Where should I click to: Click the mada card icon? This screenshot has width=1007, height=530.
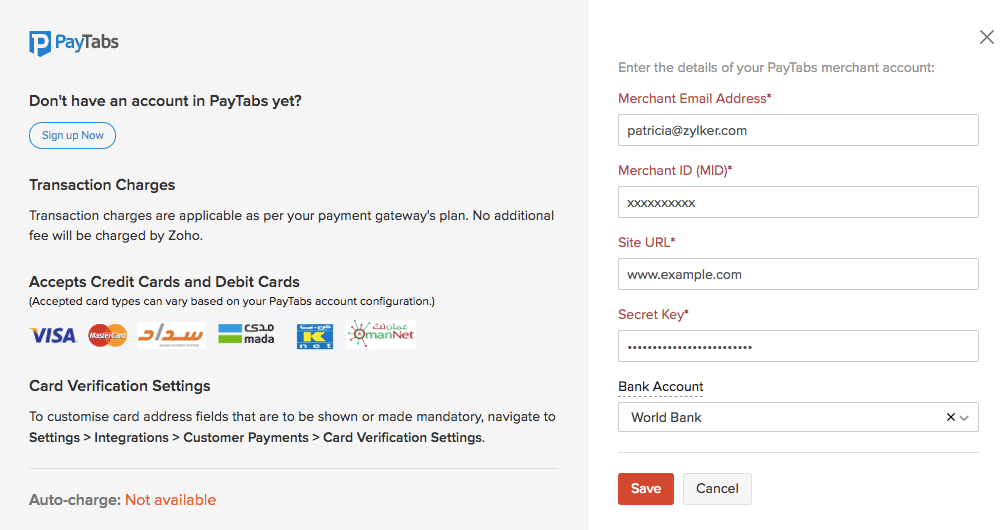(245, 335)
